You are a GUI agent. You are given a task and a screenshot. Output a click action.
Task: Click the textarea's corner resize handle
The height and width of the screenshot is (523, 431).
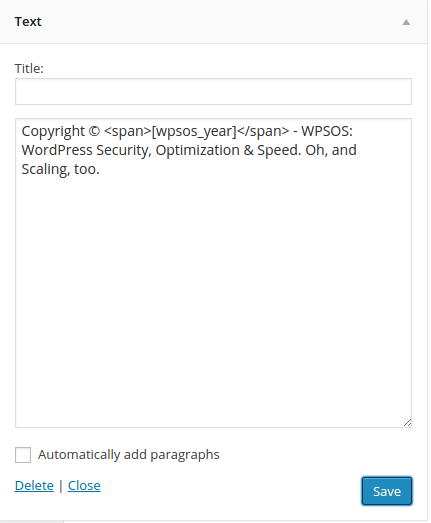tap(407, 423)
